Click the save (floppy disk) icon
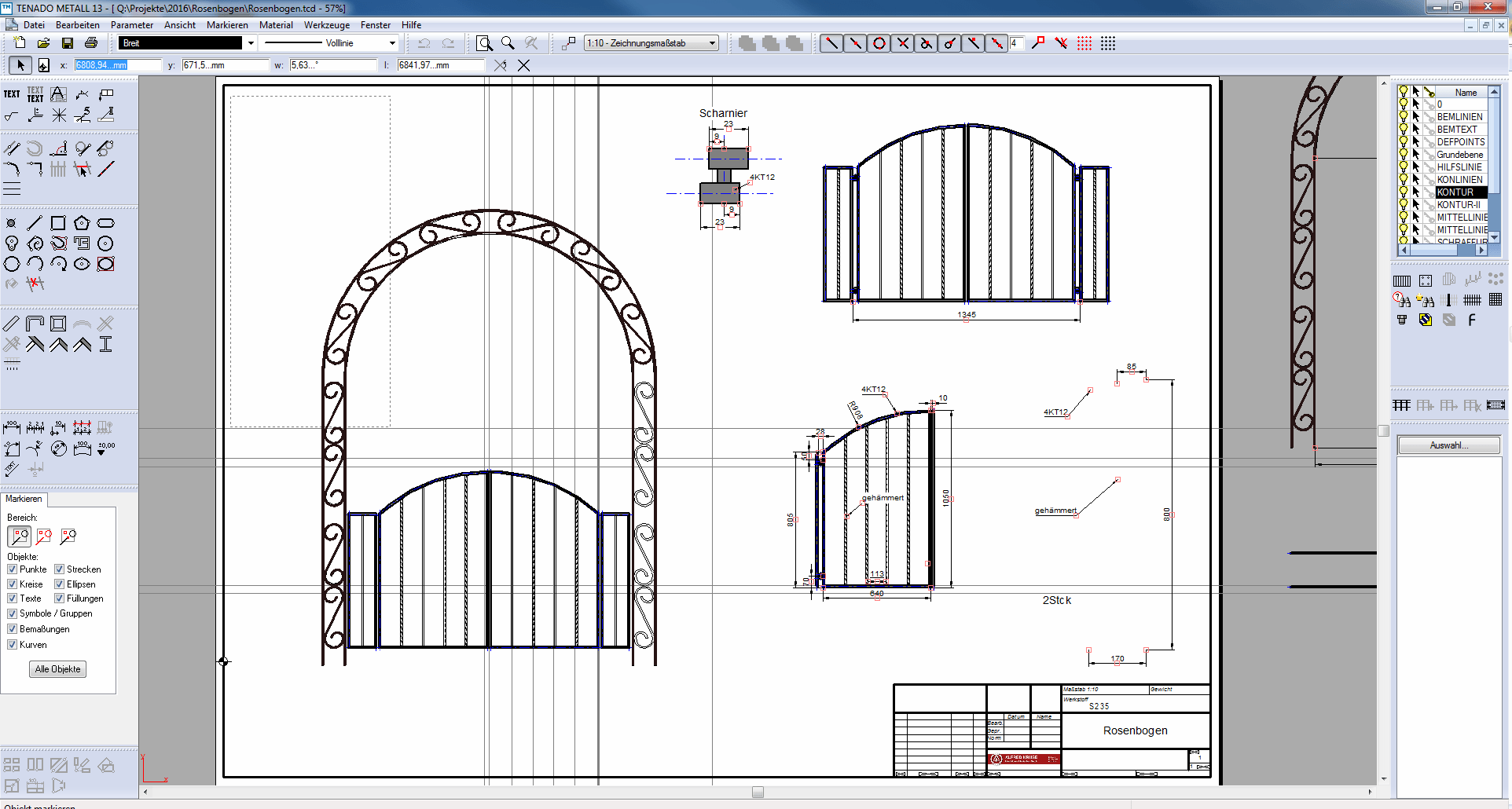The image size is (1512, 809). (x=68, y=43)
